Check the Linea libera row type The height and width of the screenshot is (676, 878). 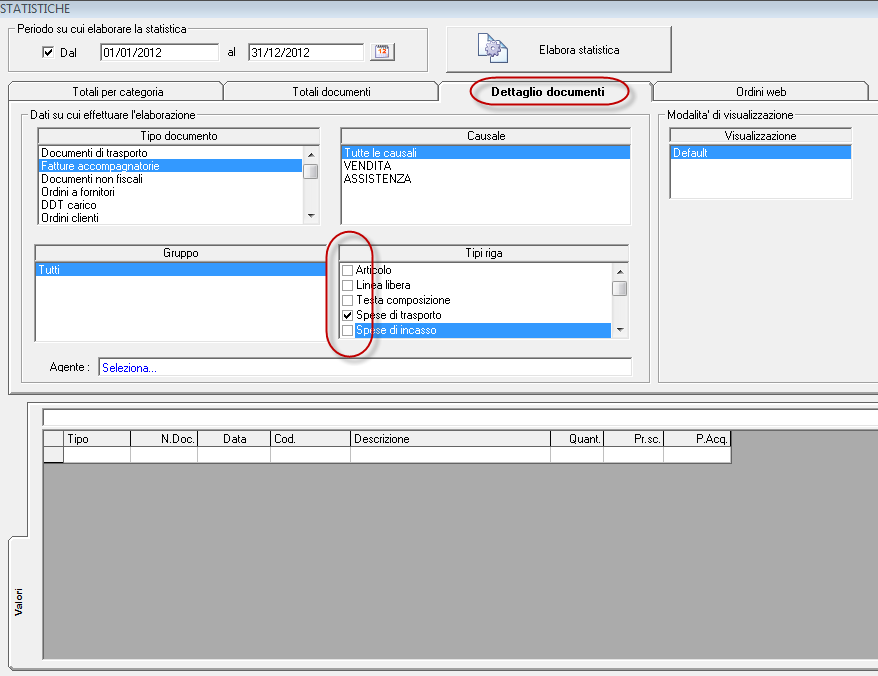(347, 285)
